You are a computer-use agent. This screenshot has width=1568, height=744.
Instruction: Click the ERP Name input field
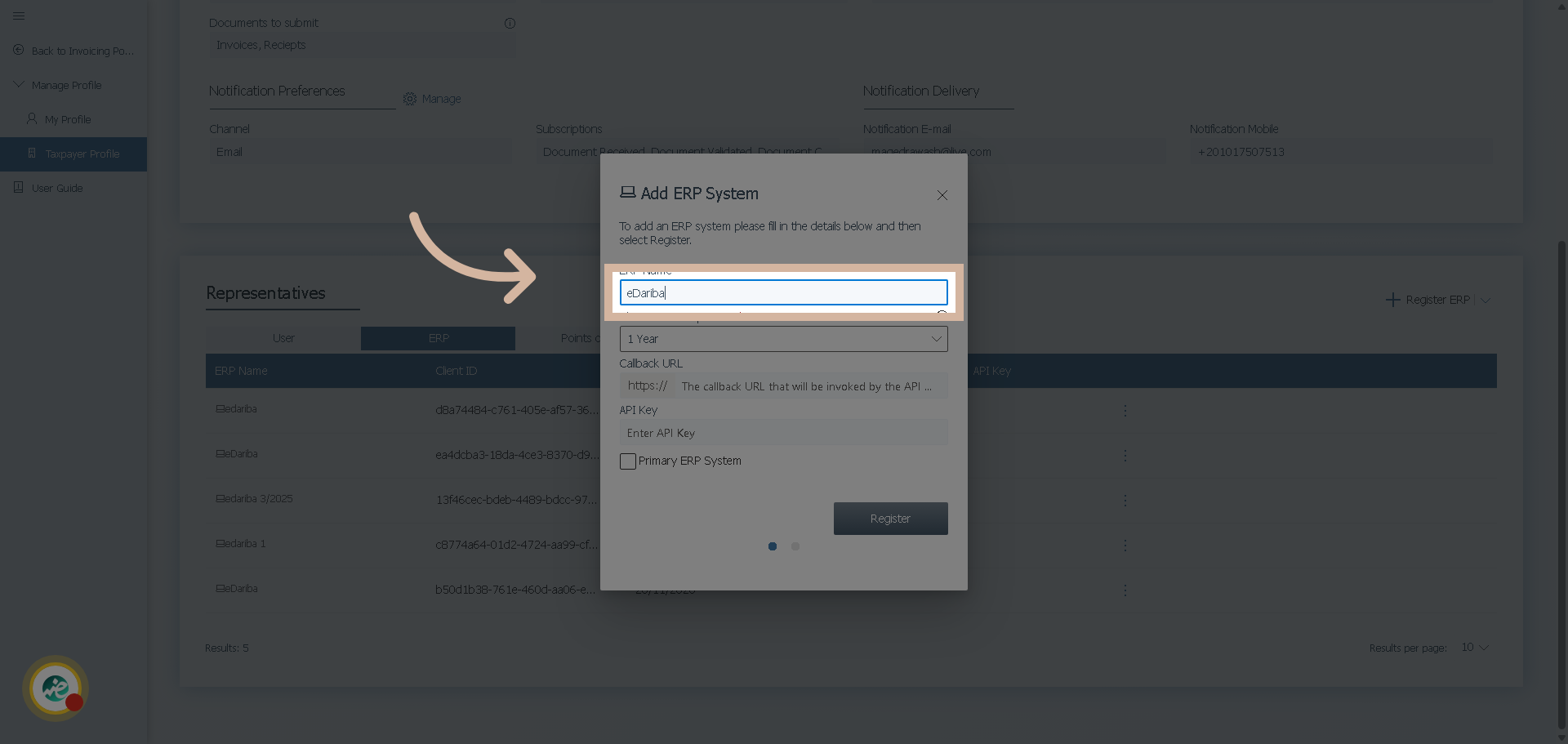pos(783,292)
